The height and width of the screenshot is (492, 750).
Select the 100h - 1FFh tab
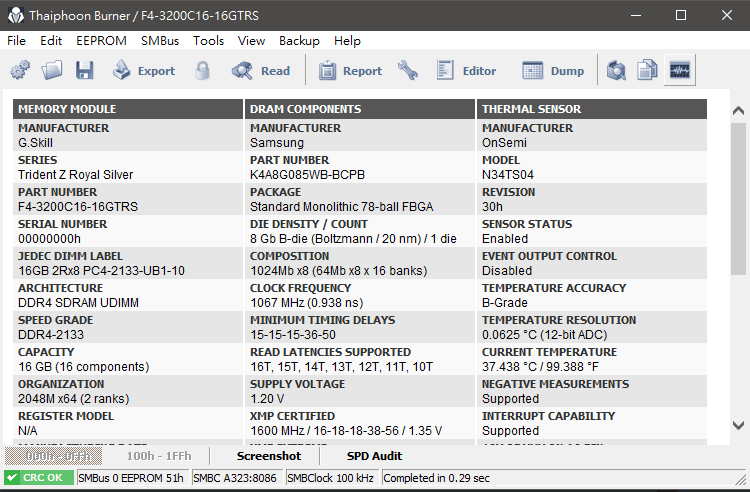(159, 456)
